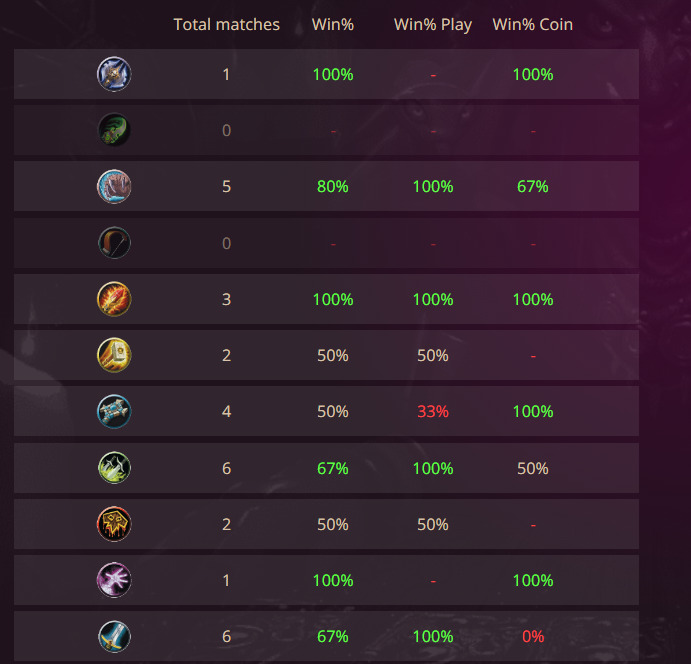The image size is (691, 664).
Task: Select the 80% win rate in Druid row
Action: [x=333, y=186]
